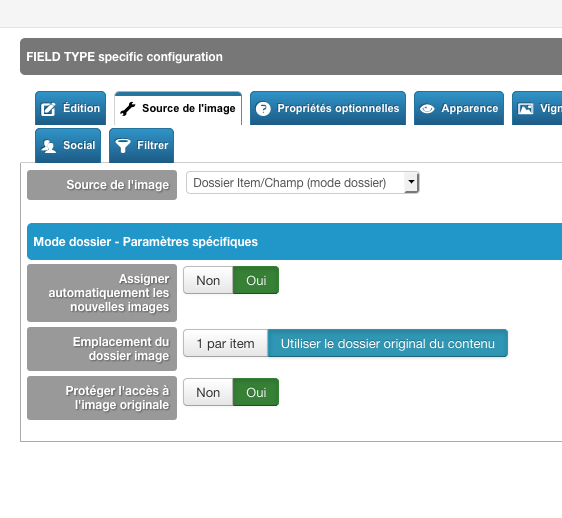Viewport: 562px width, 518px height.
Task: Select the Social tab label
Action: pos(79,145)
